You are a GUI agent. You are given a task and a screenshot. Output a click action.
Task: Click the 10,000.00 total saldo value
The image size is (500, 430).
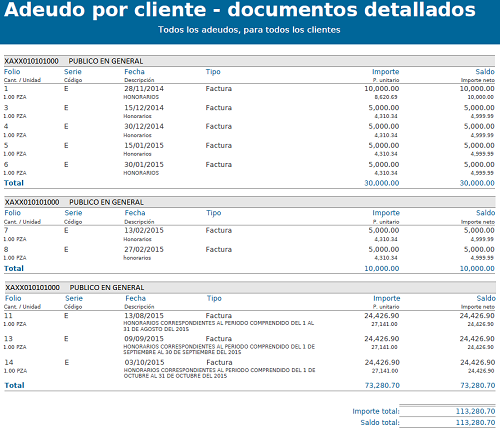point(477,268)
